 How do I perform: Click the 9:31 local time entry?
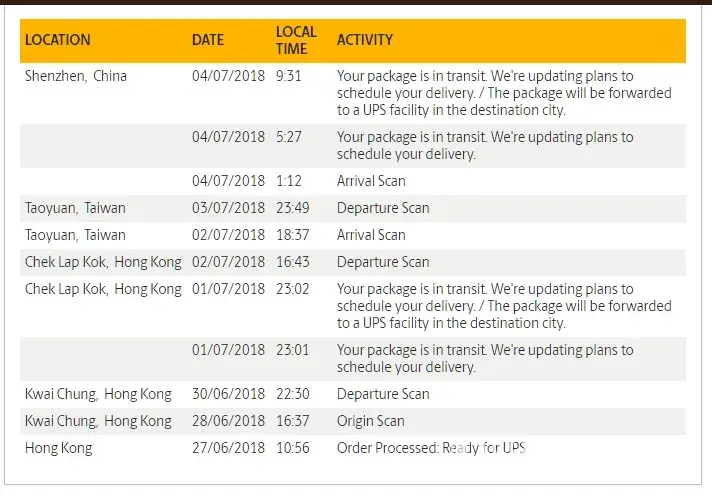289,75
